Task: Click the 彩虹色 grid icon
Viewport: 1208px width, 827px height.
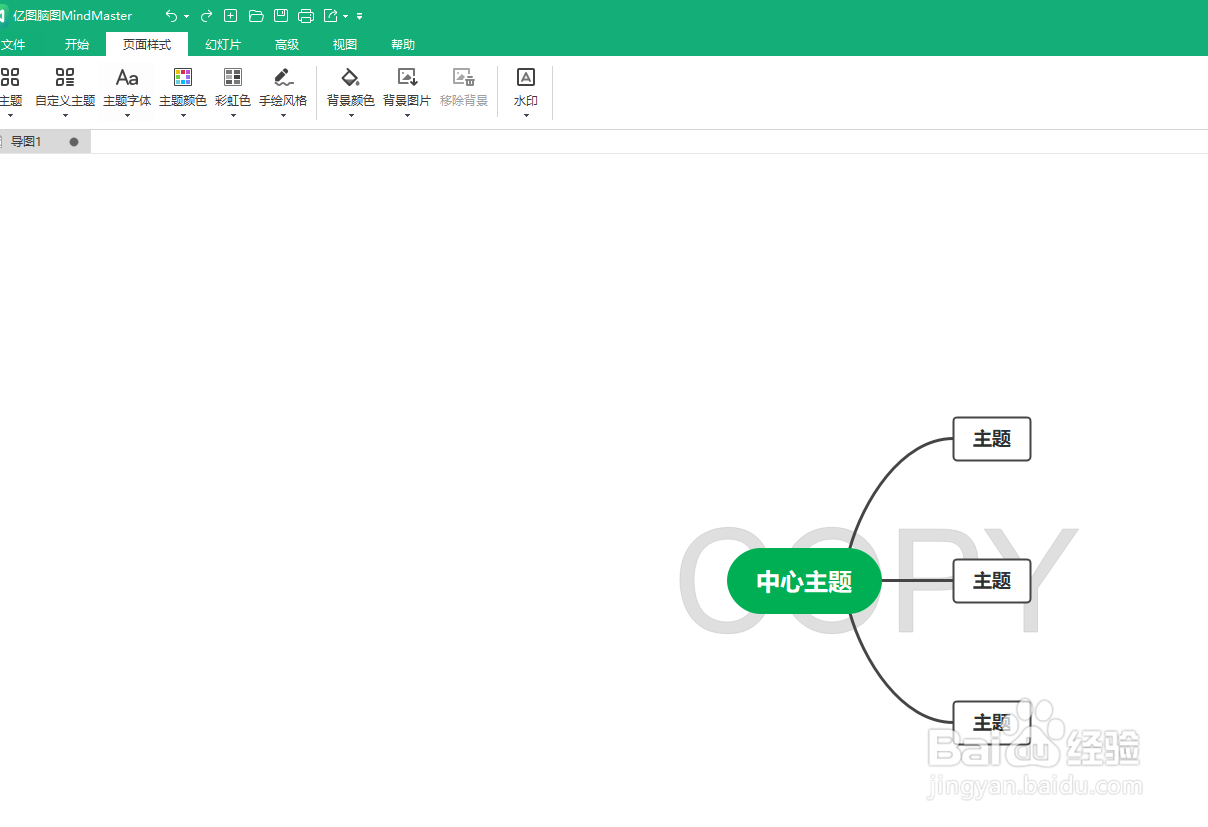Action: [x=233, y=77]
